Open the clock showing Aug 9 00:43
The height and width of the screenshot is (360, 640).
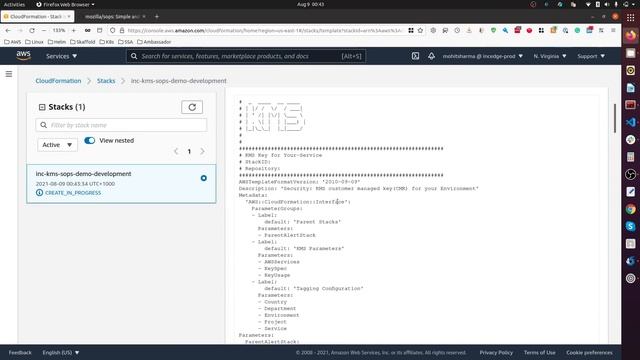click(310, 4)
